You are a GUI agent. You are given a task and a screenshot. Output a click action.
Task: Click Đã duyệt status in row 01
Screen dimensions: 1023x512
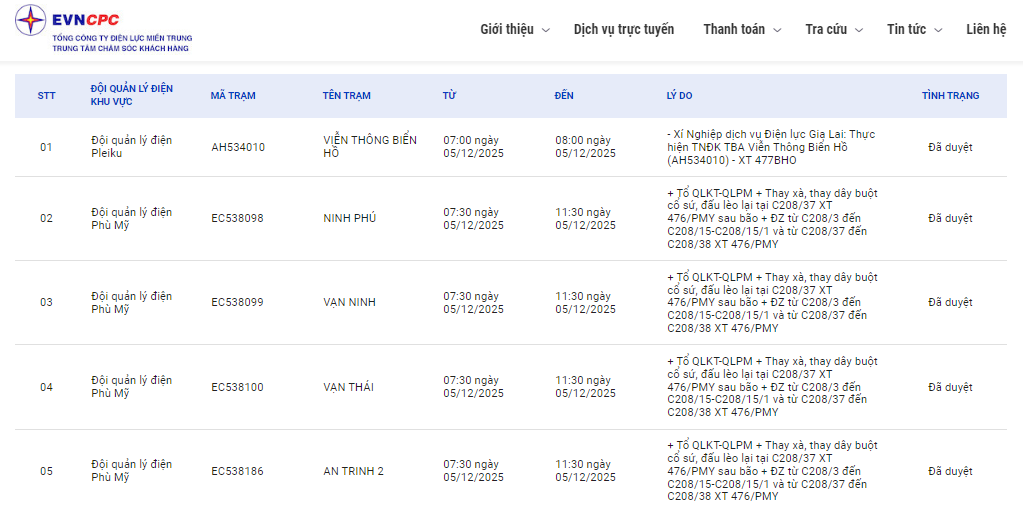[x=949, y=147]
